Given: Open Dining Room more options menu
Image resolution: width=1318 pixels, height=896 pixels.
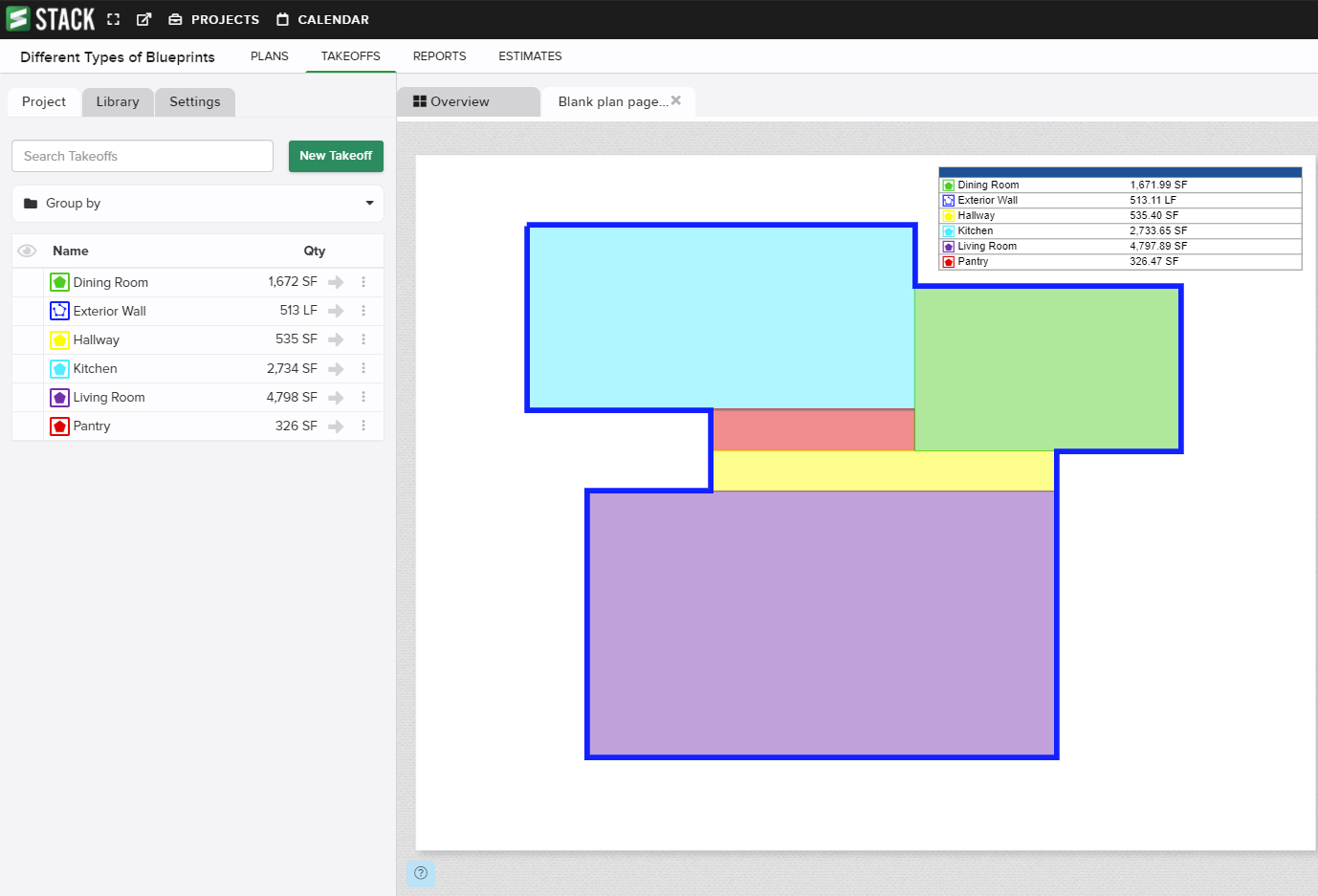Looking at the screenshot, I should click(x=363, y=282).
